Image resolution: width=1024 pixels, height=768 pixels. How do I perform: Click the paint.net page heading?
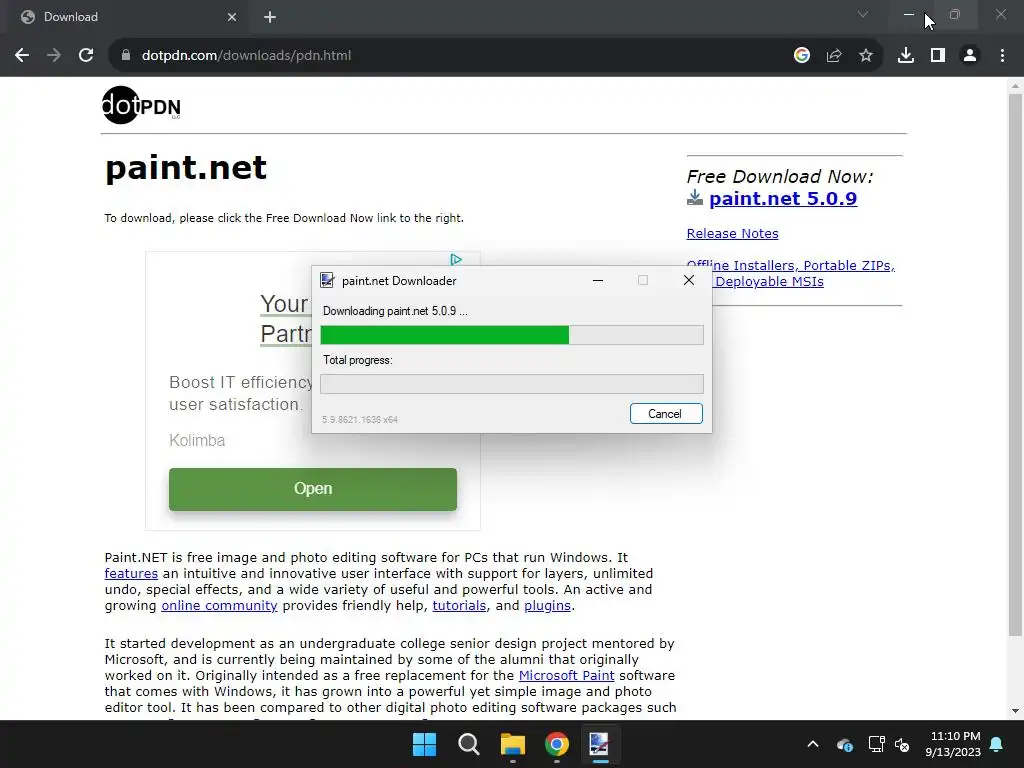click(186, 168)
